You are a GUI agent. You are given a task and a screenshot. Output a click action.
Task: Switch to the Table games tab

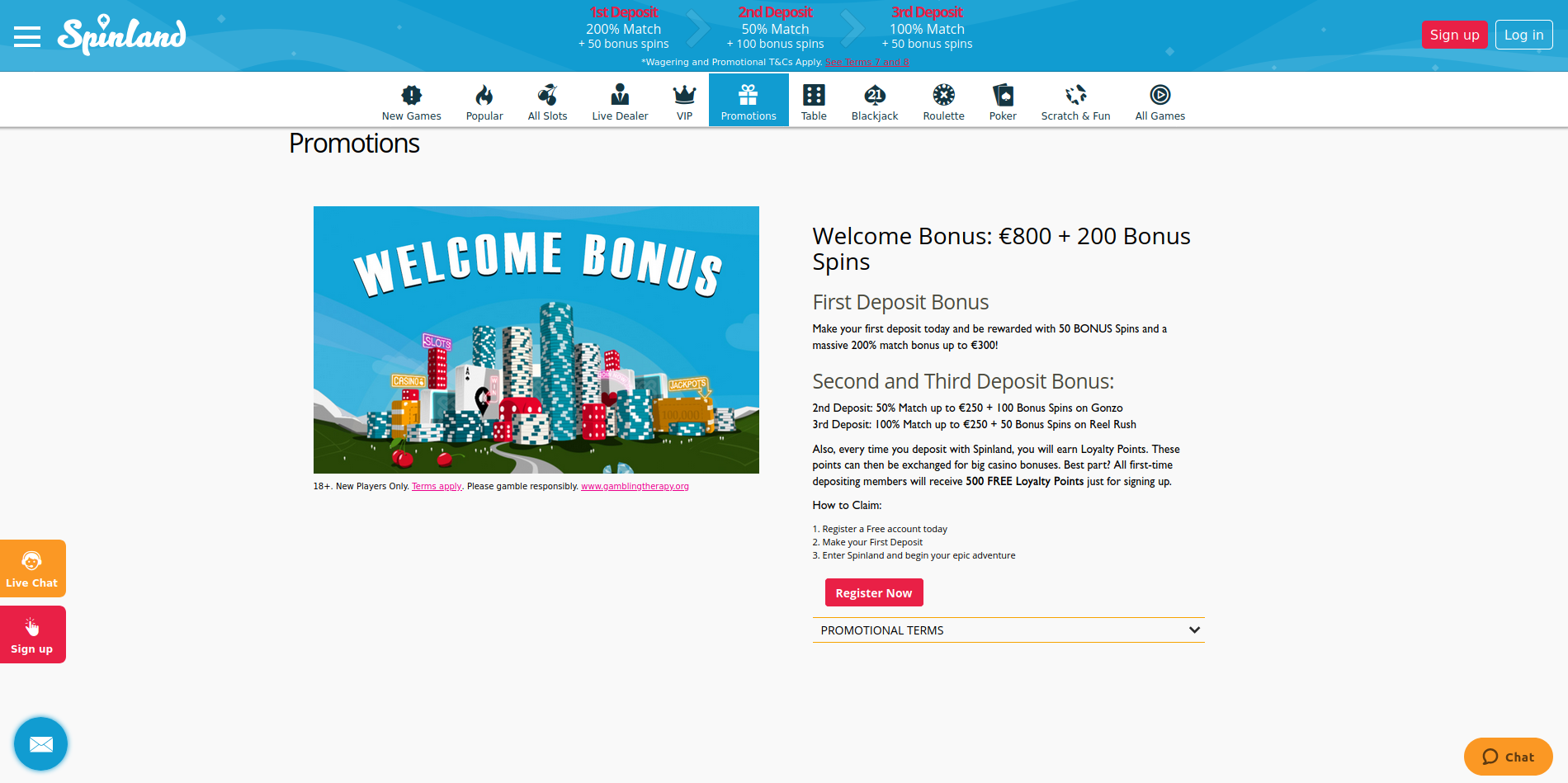coord(814,101)
